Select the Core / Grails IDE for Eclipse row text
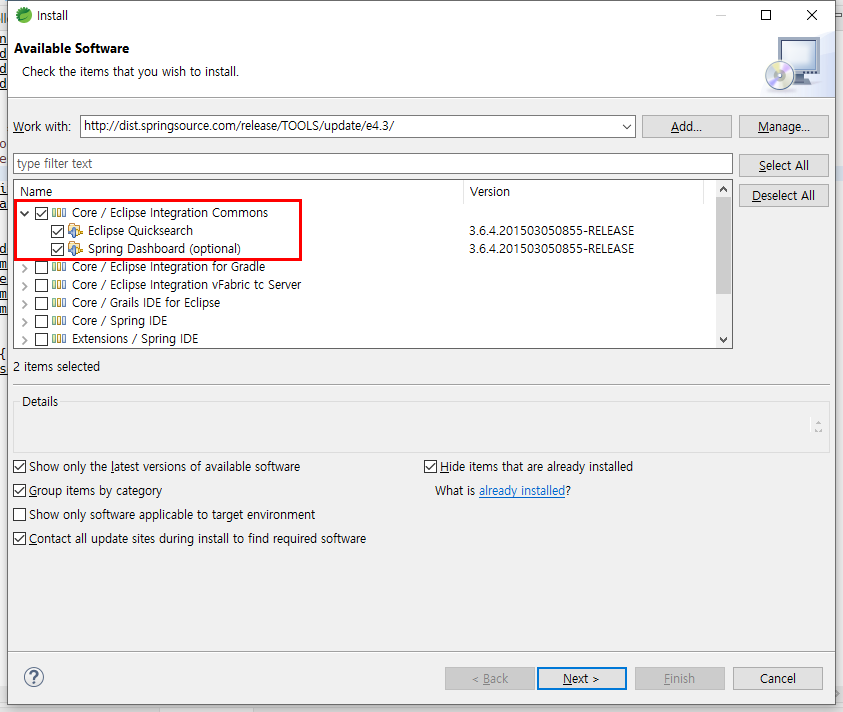 (146, 303)
